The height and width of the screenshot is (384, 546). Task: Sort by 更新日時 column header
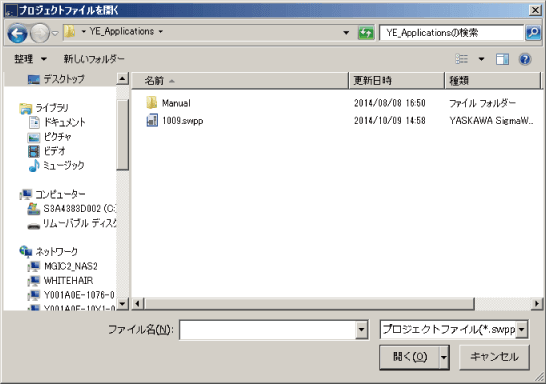(397, 81)
